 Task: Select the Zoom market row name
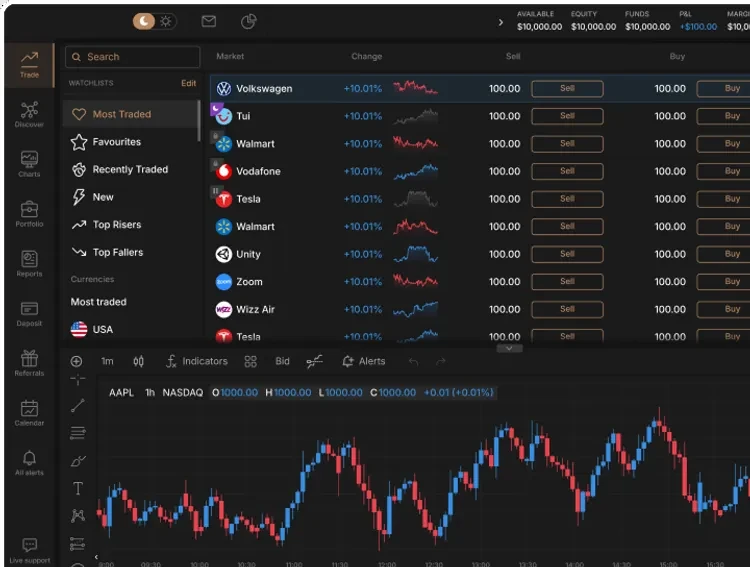(x=249, y=282)
